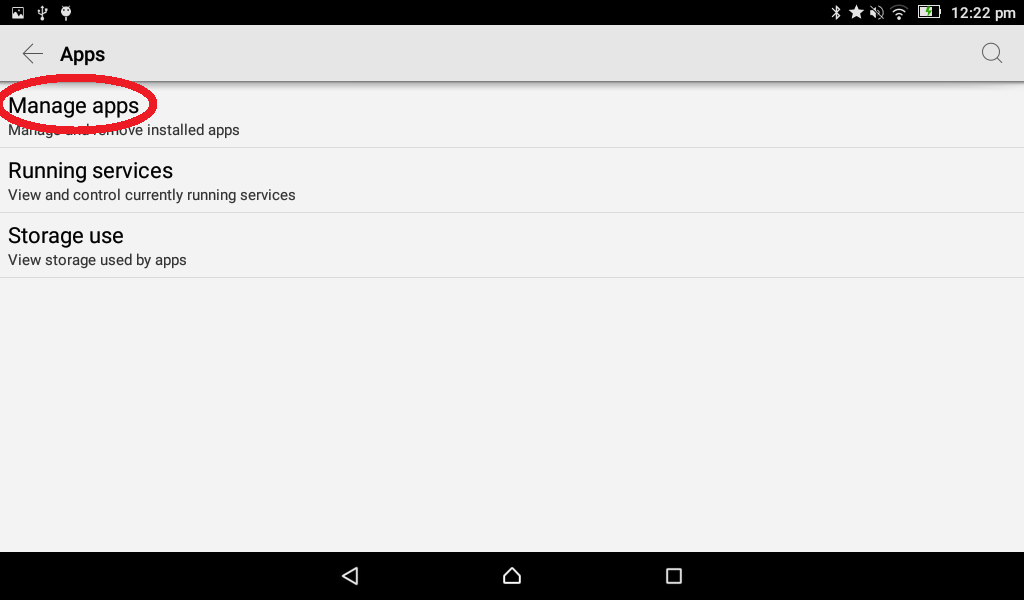
Task: Tap the muted sound status icon
Action: point(877,12)
